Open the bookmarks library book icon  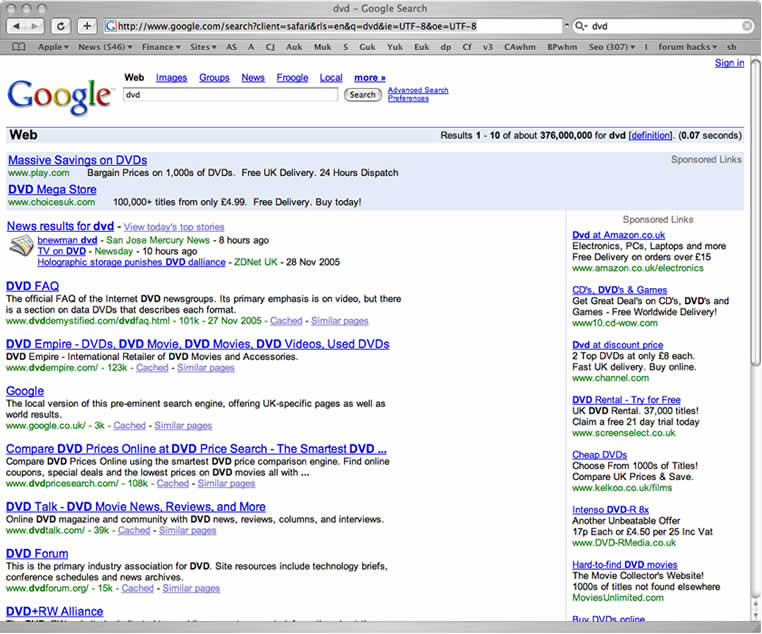(19, 47)
